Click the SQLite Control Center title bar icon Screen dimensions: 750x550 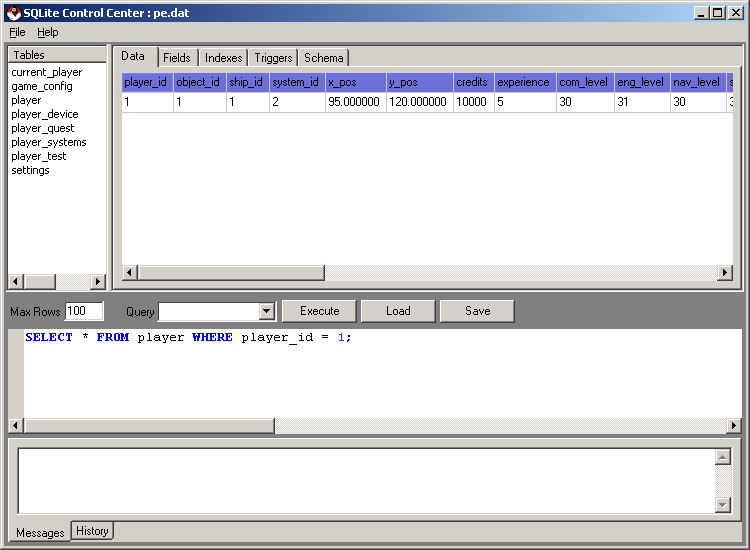coord(13,12)
